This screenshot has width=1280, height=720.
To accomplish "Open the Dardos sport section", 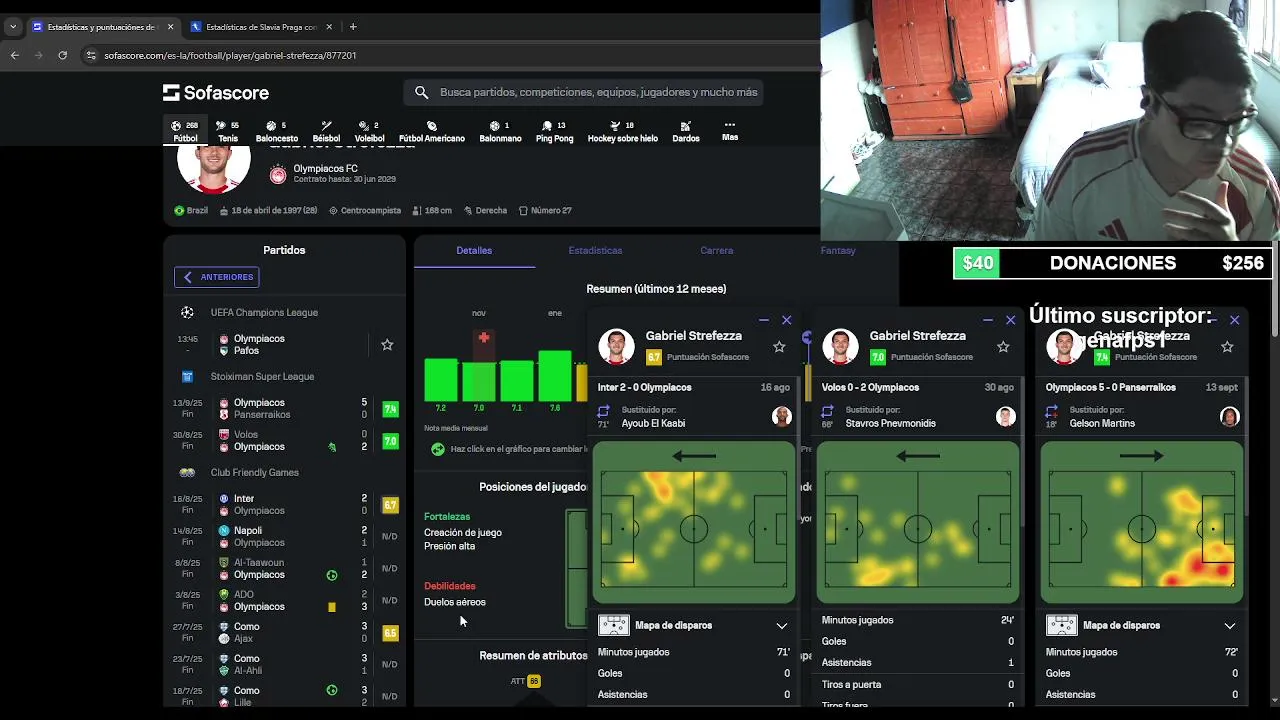I will click(x=685, y=131).
